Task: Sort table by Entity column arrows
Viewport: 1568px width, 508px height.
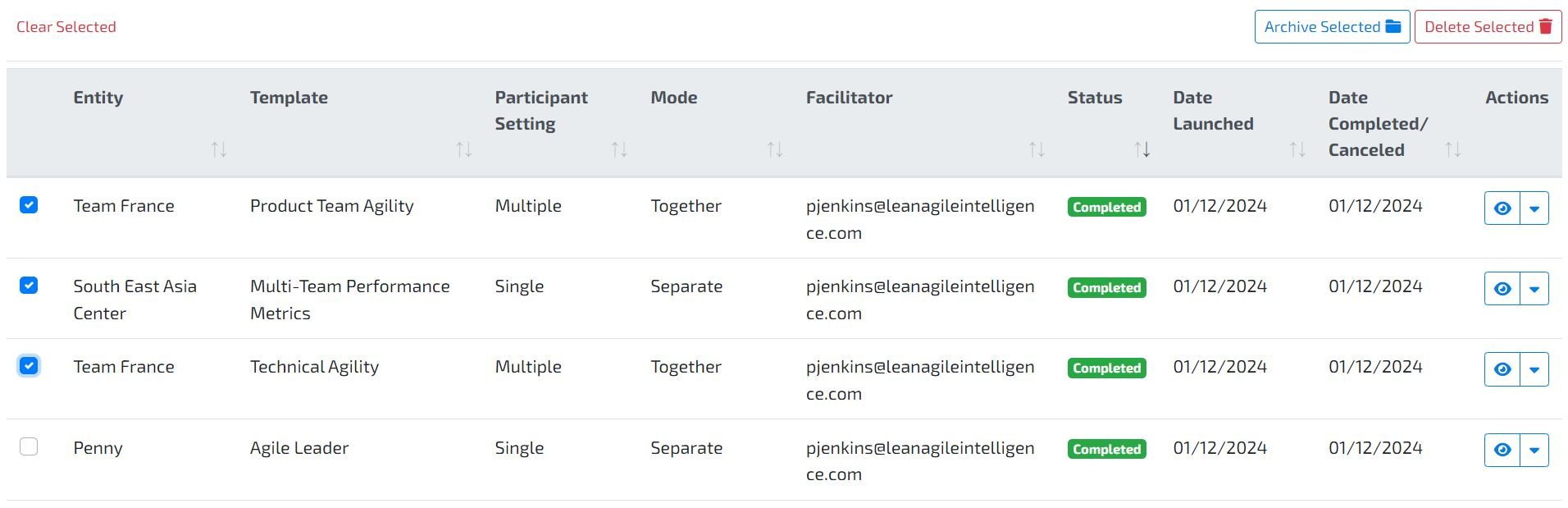Action: point(219,149)
